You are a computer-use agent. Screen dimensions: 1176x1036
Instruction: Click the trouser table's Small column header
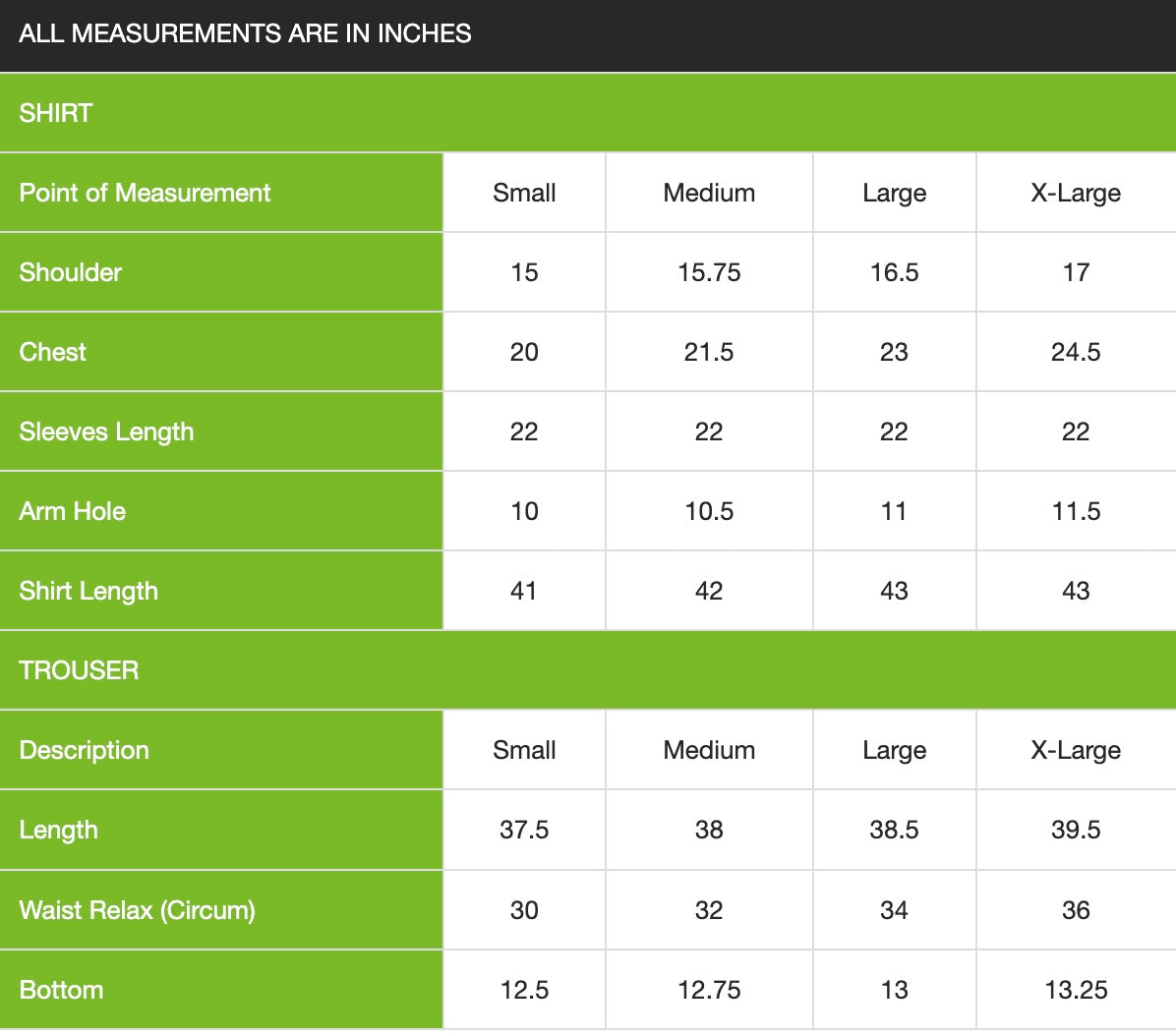[x=524, y=750]
